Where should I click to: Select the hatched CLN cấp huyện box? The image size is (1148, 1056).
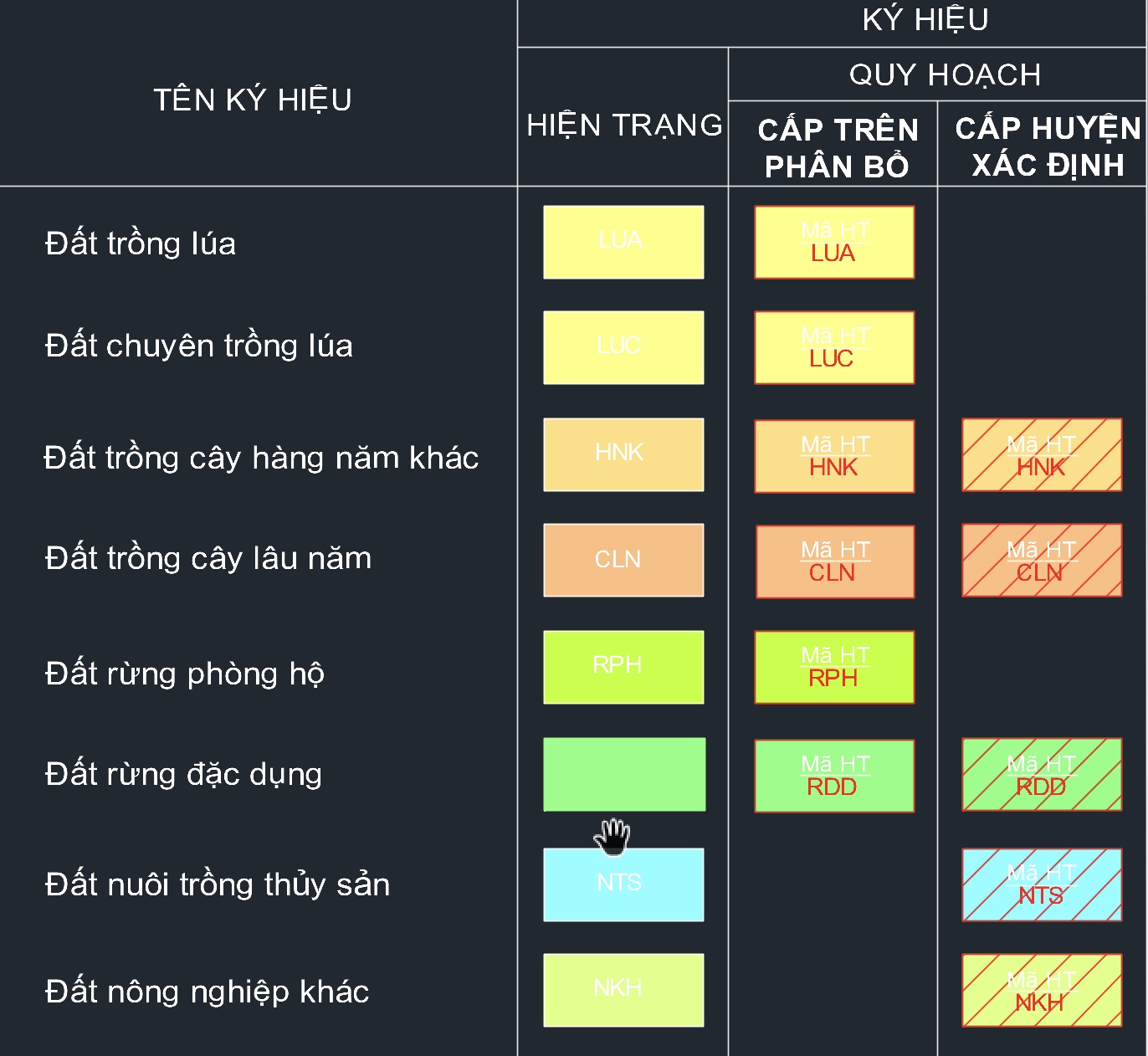(x=1042, y=560)
